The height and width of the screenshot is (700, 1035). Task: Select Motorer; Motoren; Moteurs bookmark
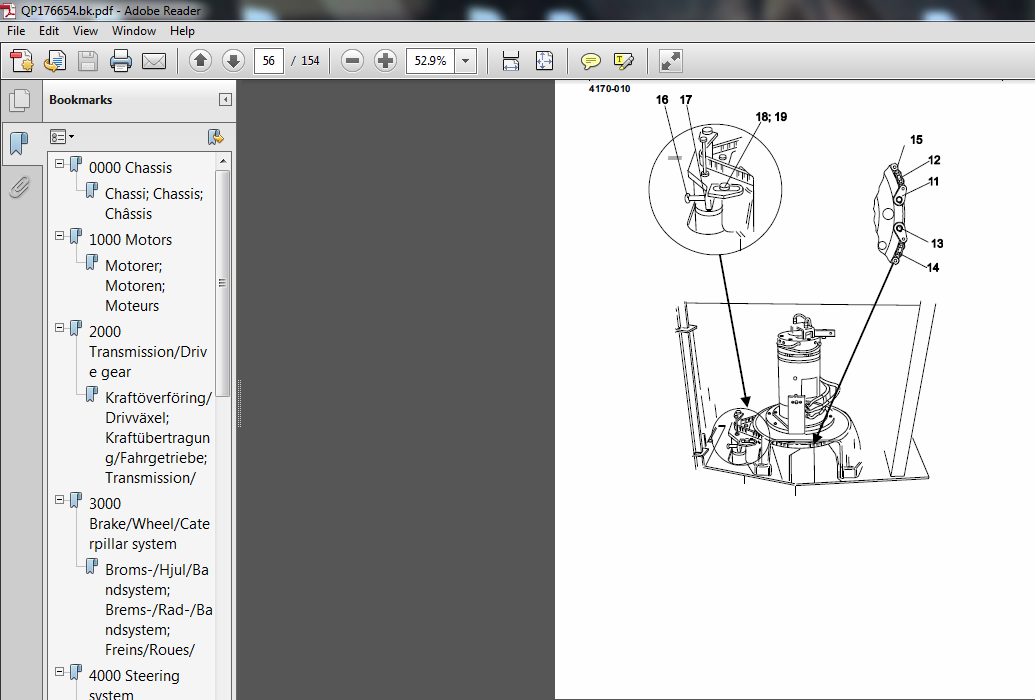[135, 285]
